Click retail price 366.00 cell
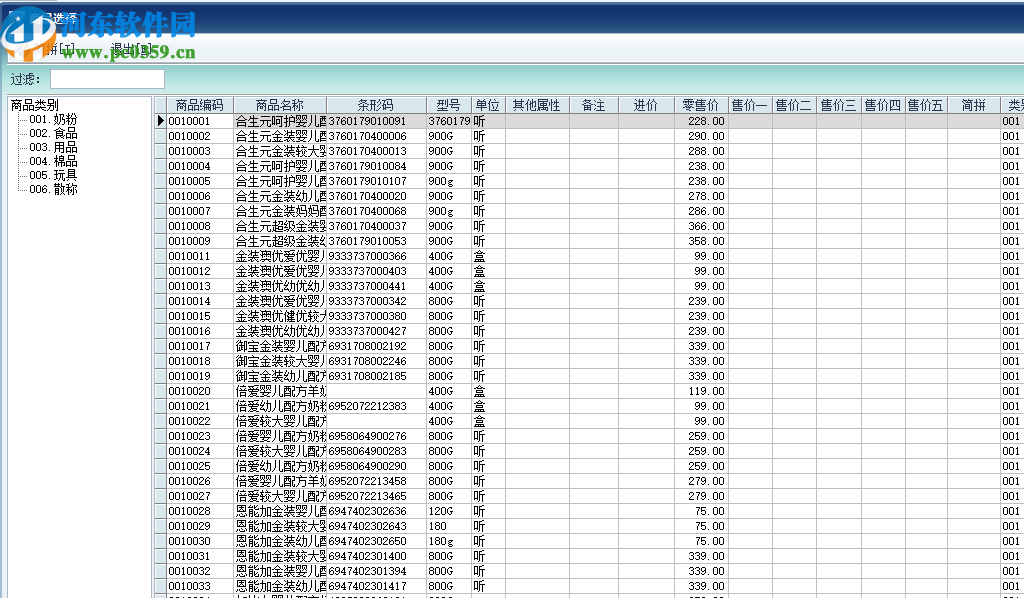1024x598 pixels. pyautogui.click(x=701, y=226)
